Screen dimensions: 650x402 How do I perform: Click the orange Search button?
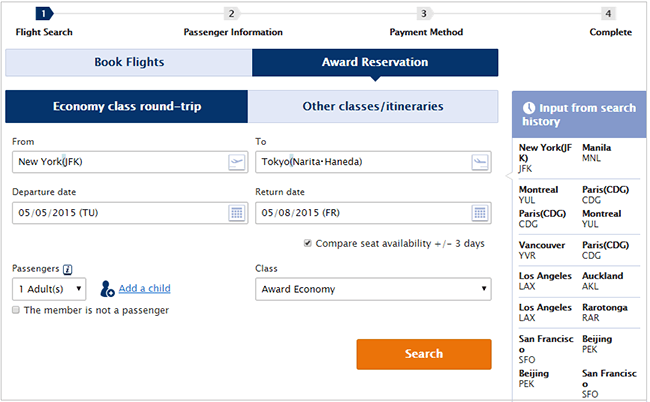pyautogui.click(x=424, y=354)
